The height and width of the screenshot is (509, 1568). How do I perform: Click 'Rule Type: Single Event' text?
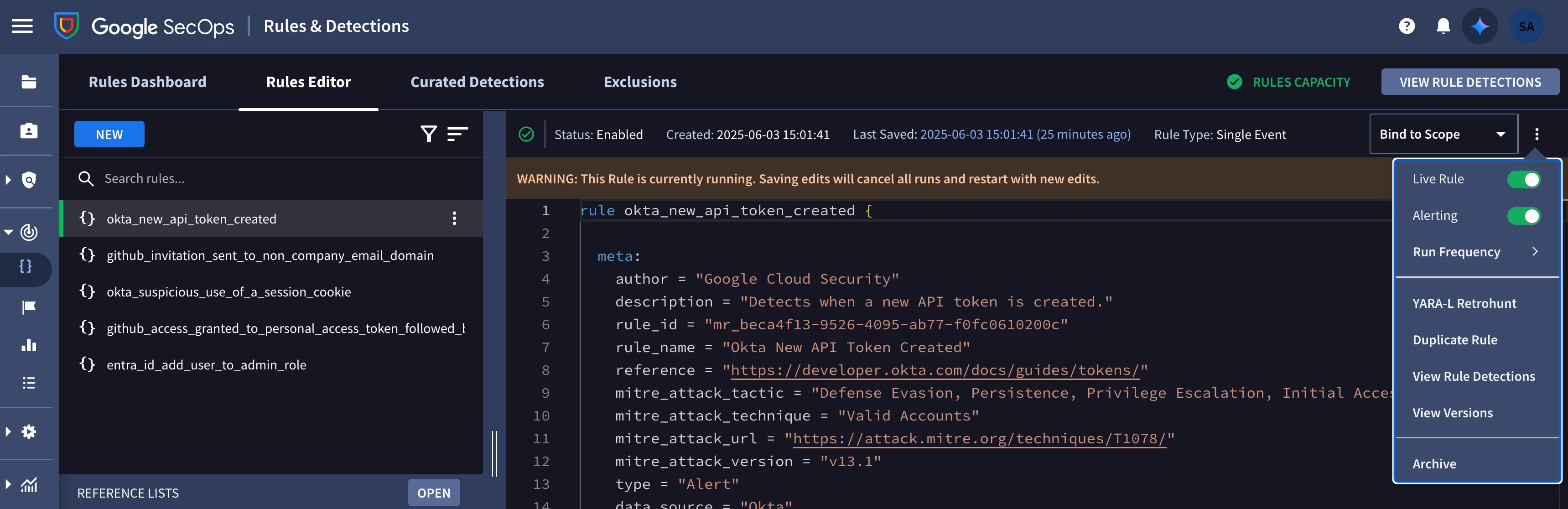(x=1220, y=134)
